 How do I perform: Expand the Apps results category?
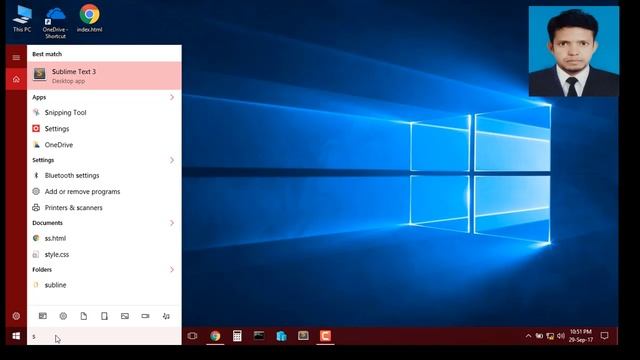172,97
